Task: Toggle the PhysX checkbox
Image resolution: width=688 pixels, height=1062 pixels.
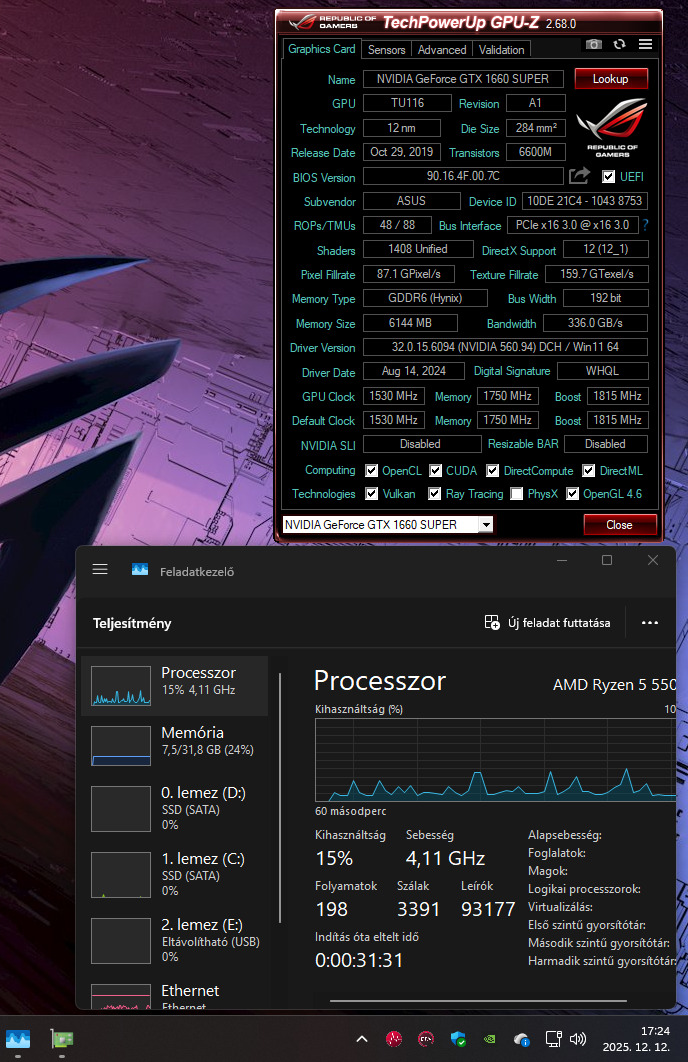Action: tap(517, 493)
